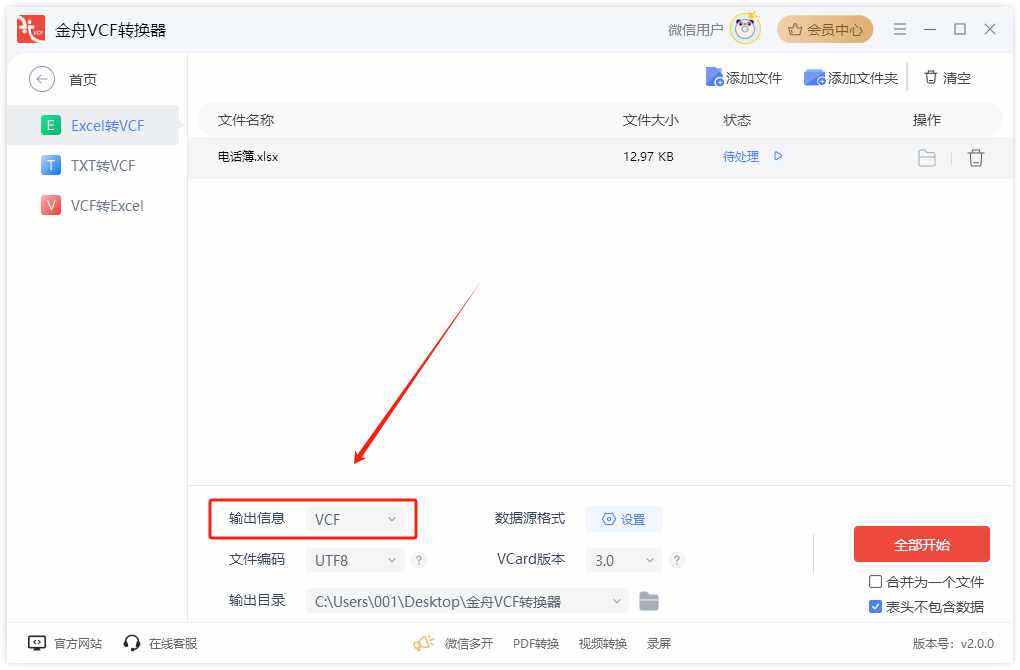Click the 电话簿.xlsx file name
The height and width of the screenshot is (670, 1020).
(x=248, y=157)
